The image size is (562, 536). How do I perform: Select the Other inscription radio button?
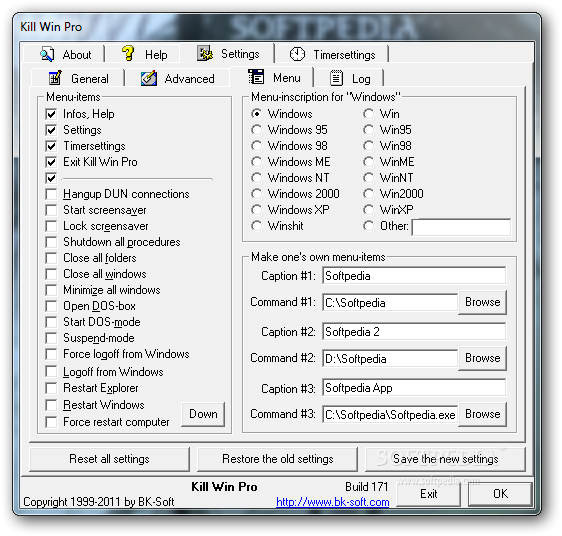[x=368, y=226]
